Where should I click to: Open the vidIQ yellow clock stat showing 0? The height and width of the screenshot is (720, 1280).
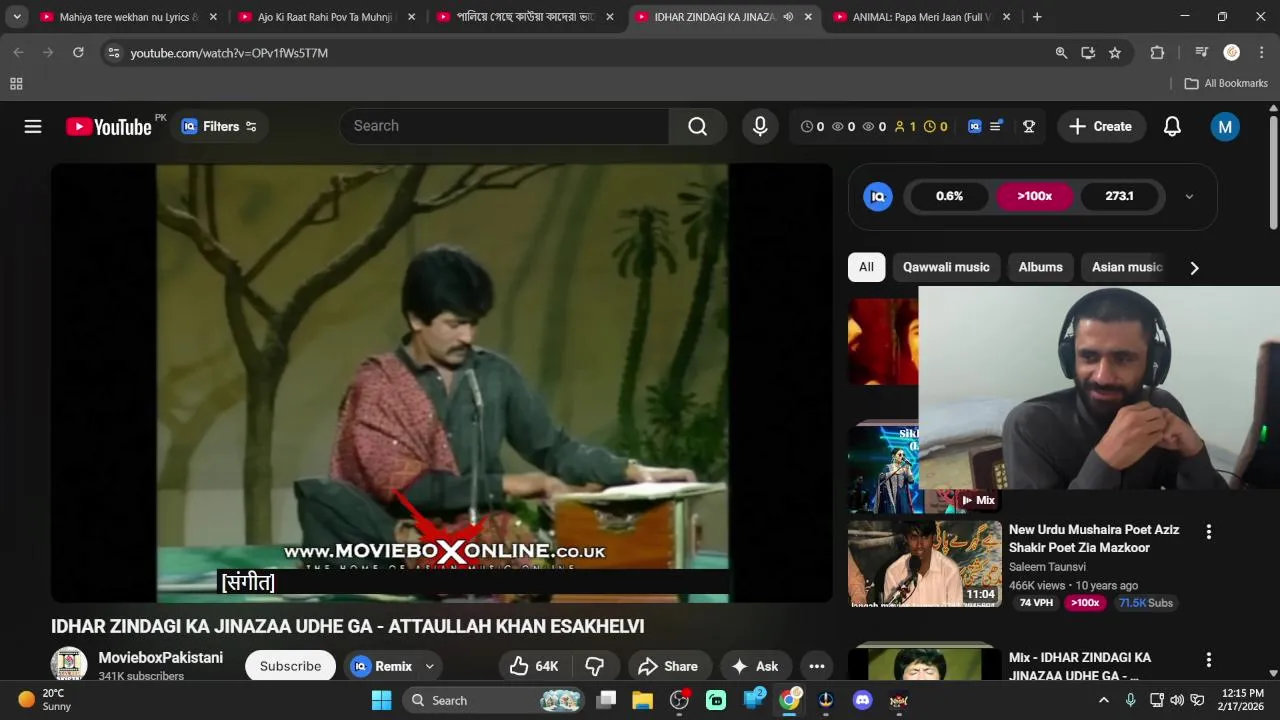click(x=936, y=127)
